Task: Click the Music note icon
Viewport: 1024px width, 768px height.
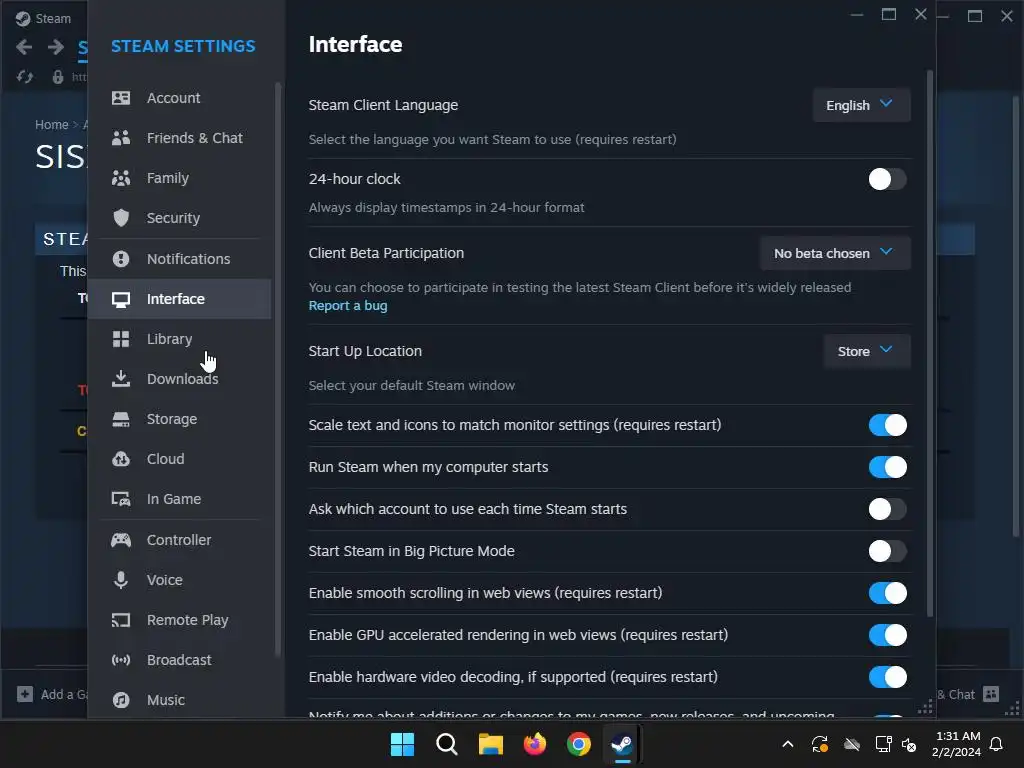Action: coord(121,700)
